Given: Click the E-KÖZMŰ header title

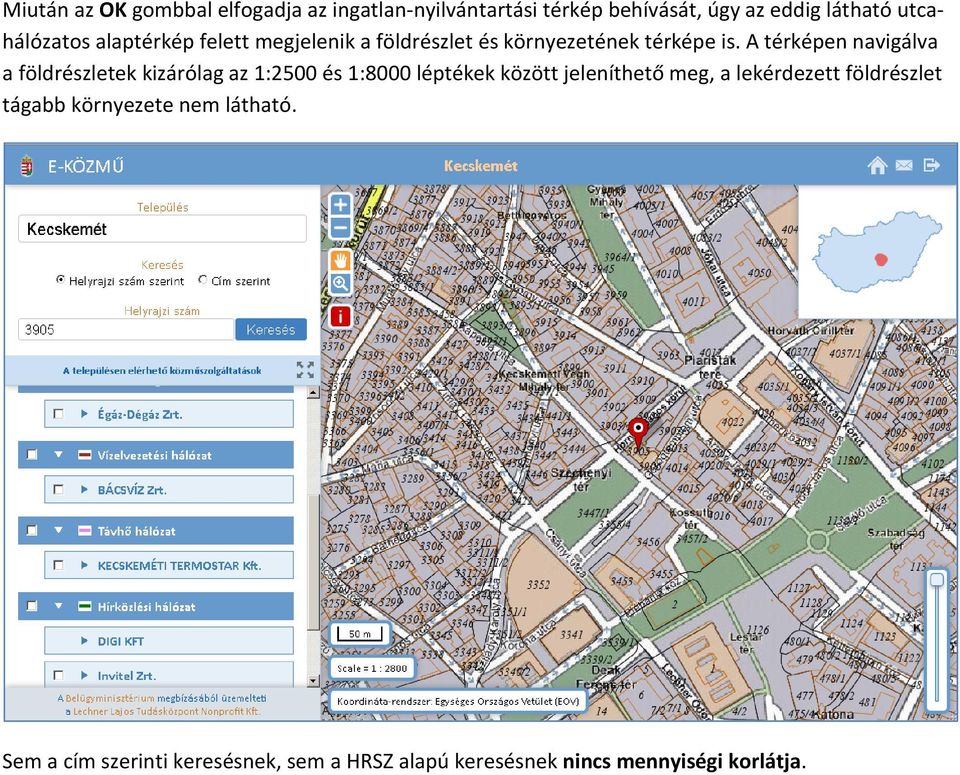Looking at the screenshot, I should (x=86, y=166).
